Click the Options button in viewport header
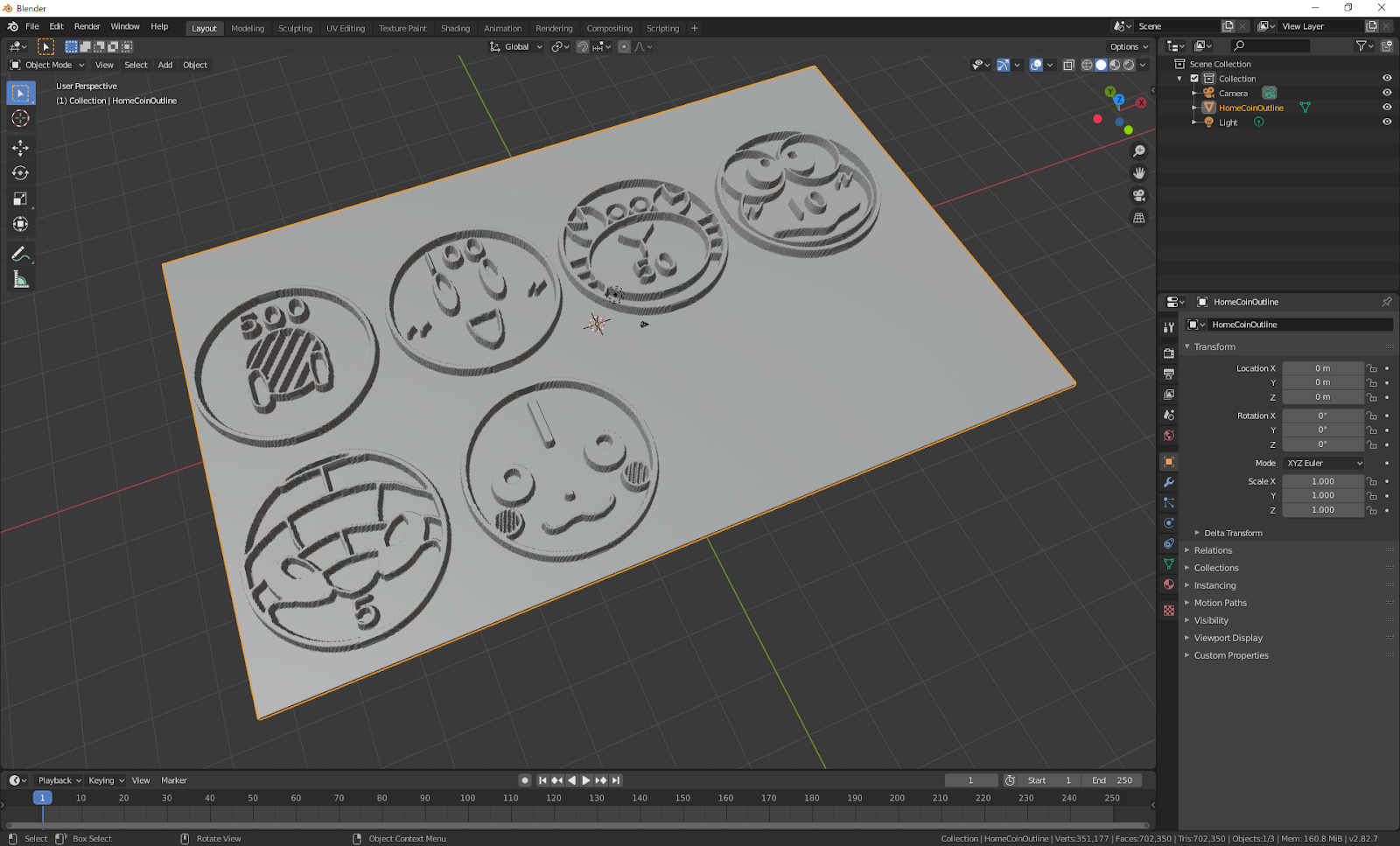 pyautogui.click(x=1129, y=46)
